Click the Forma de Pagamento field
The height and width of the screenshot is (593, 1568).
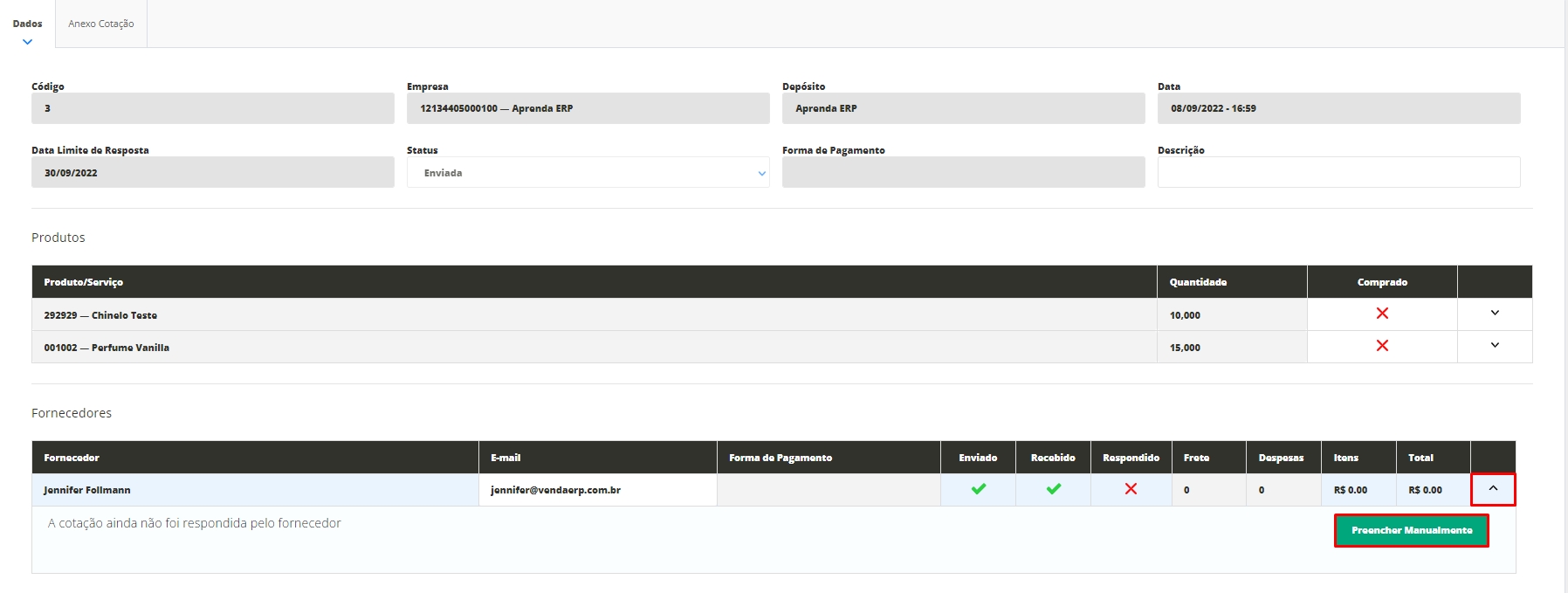coord(963,173)
